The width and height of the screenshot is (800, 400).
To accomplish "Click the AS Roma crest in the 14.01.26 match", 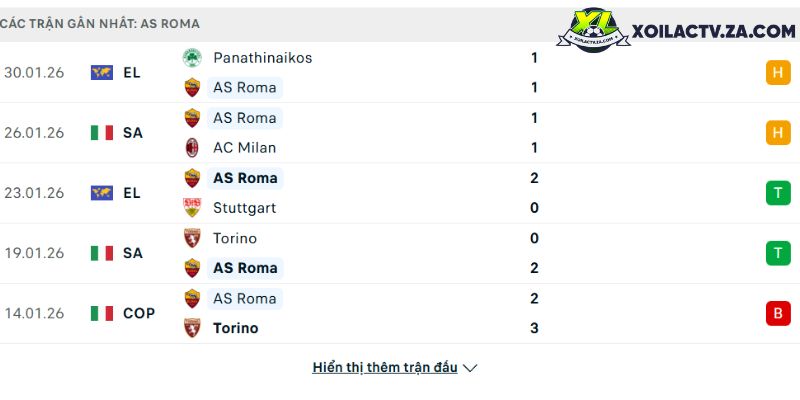I will pos(192,298).
